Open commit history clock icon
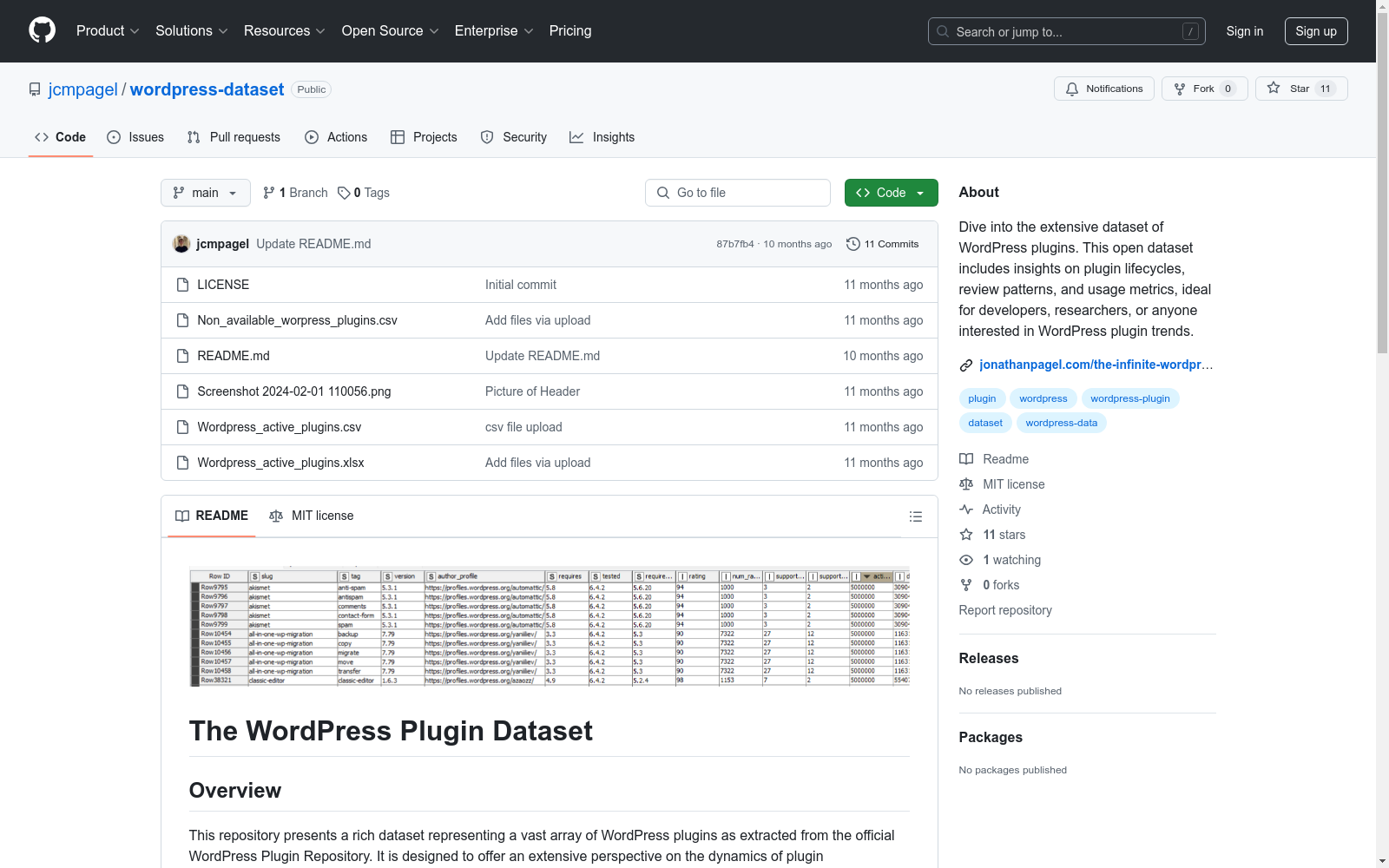 [853, 244]
